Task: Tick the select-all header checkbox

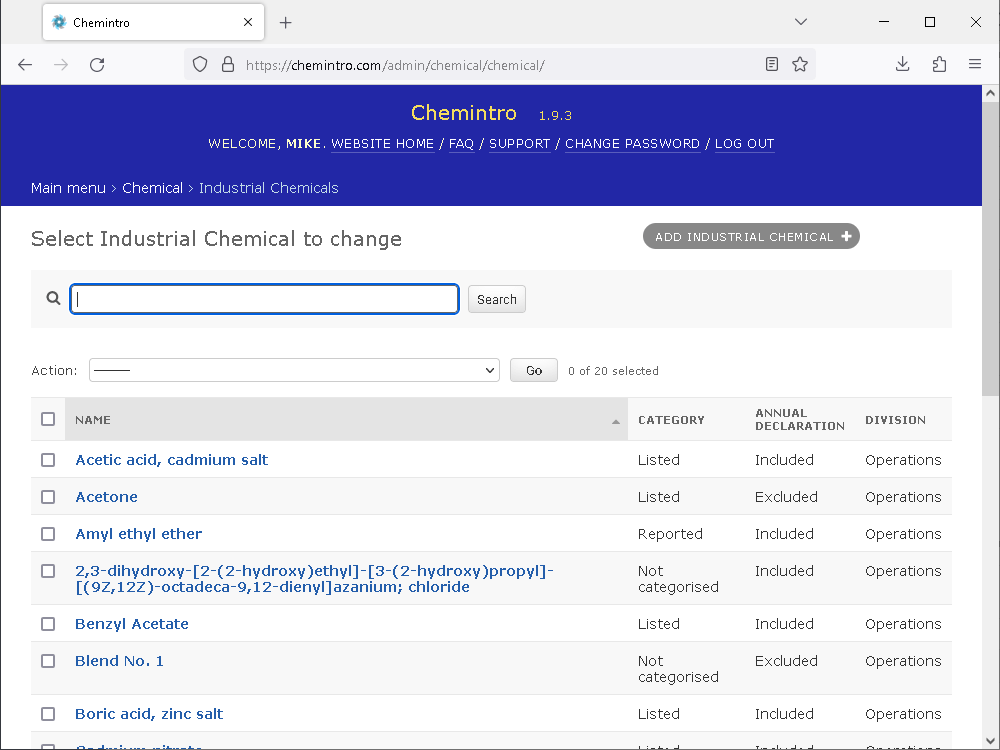Action: point(48,419)
